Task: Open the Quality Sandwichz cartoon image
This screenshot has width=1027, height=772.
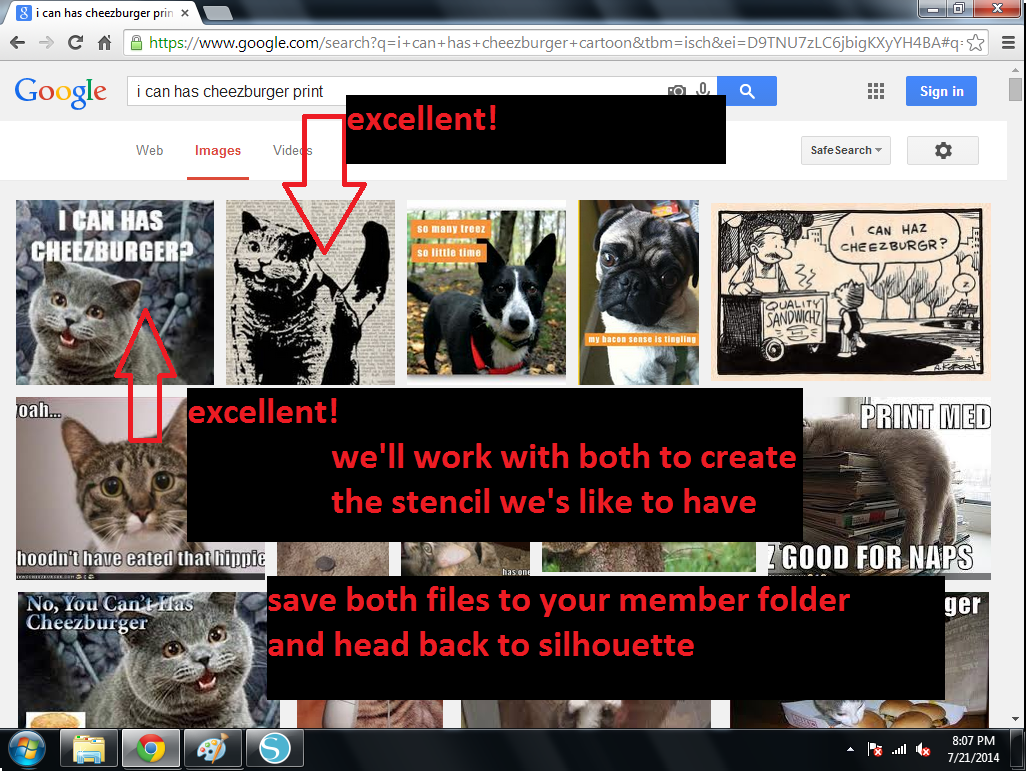Action: click(x=851, y=292)
